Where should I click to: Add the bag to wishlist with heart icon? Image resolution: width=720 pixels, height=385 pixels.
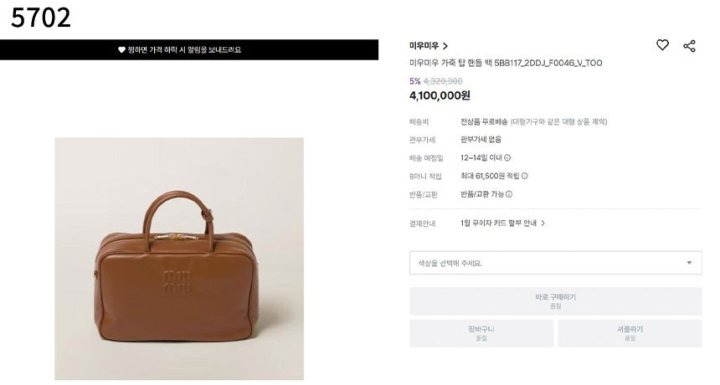tap(662, 45)
